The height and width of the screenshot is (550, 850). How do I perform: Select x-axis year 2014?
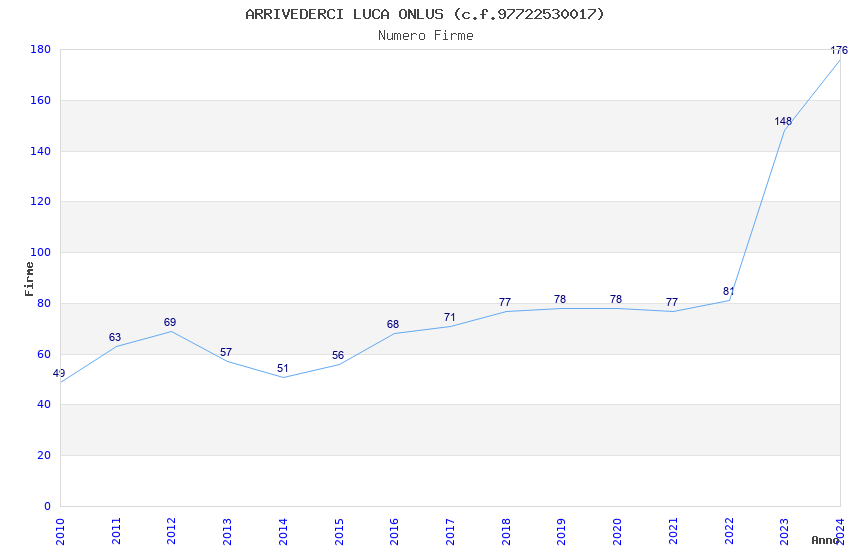283,532
